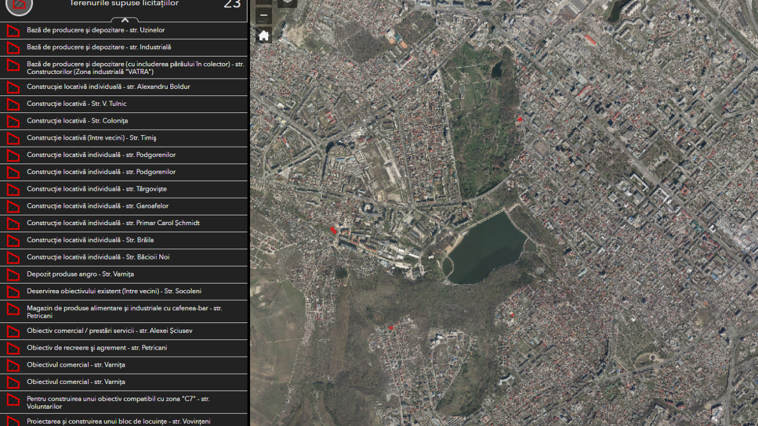This screenshot has width=758, height=426.
Task: Click the red parcel logo in the header
Action: tap(18, 6)
